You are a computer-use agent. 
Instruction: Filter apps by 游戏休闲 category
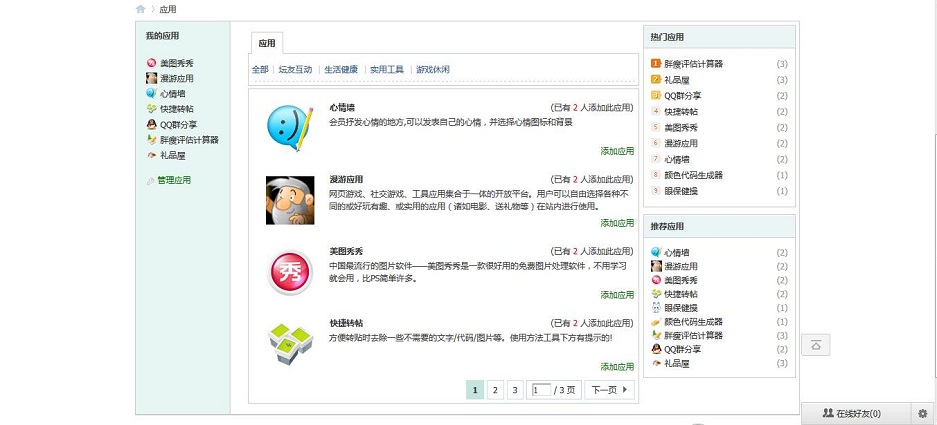click(433, 69)
